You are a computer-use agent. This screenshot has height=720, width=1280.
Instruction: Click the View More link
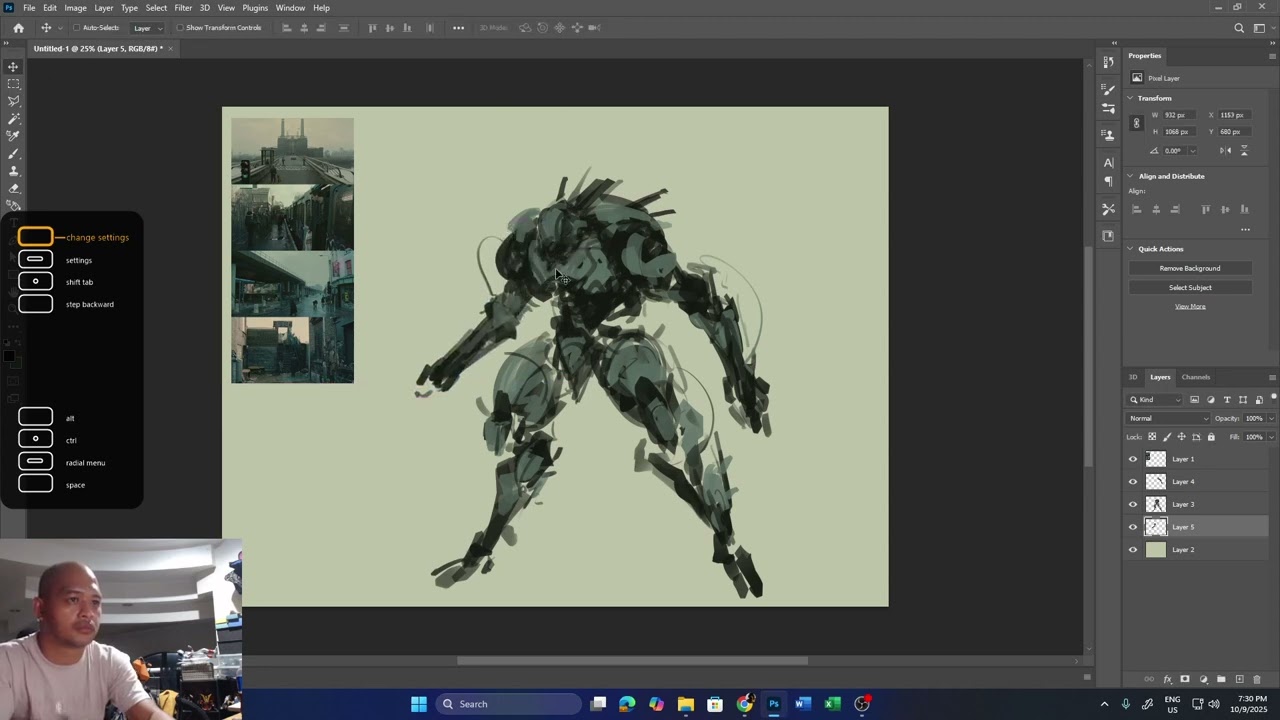(1190, 306)
